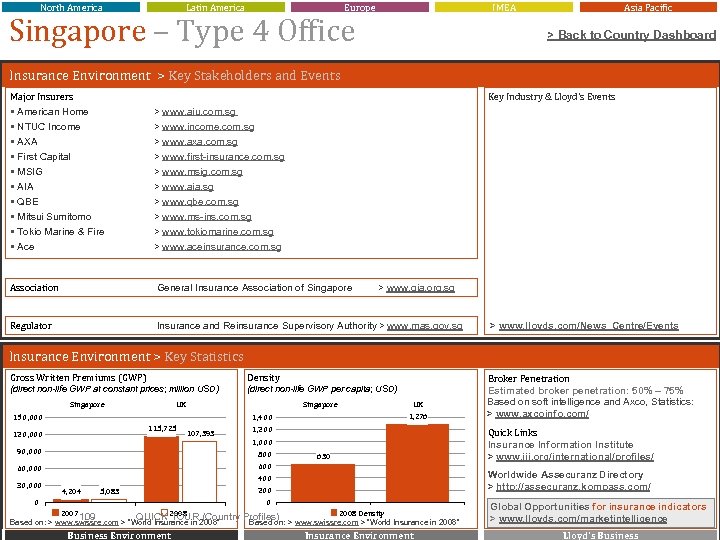The image size is (720, 540).
Task: Click 'Global Opportunities for insurance indicators' text
Action: [598, 507]
